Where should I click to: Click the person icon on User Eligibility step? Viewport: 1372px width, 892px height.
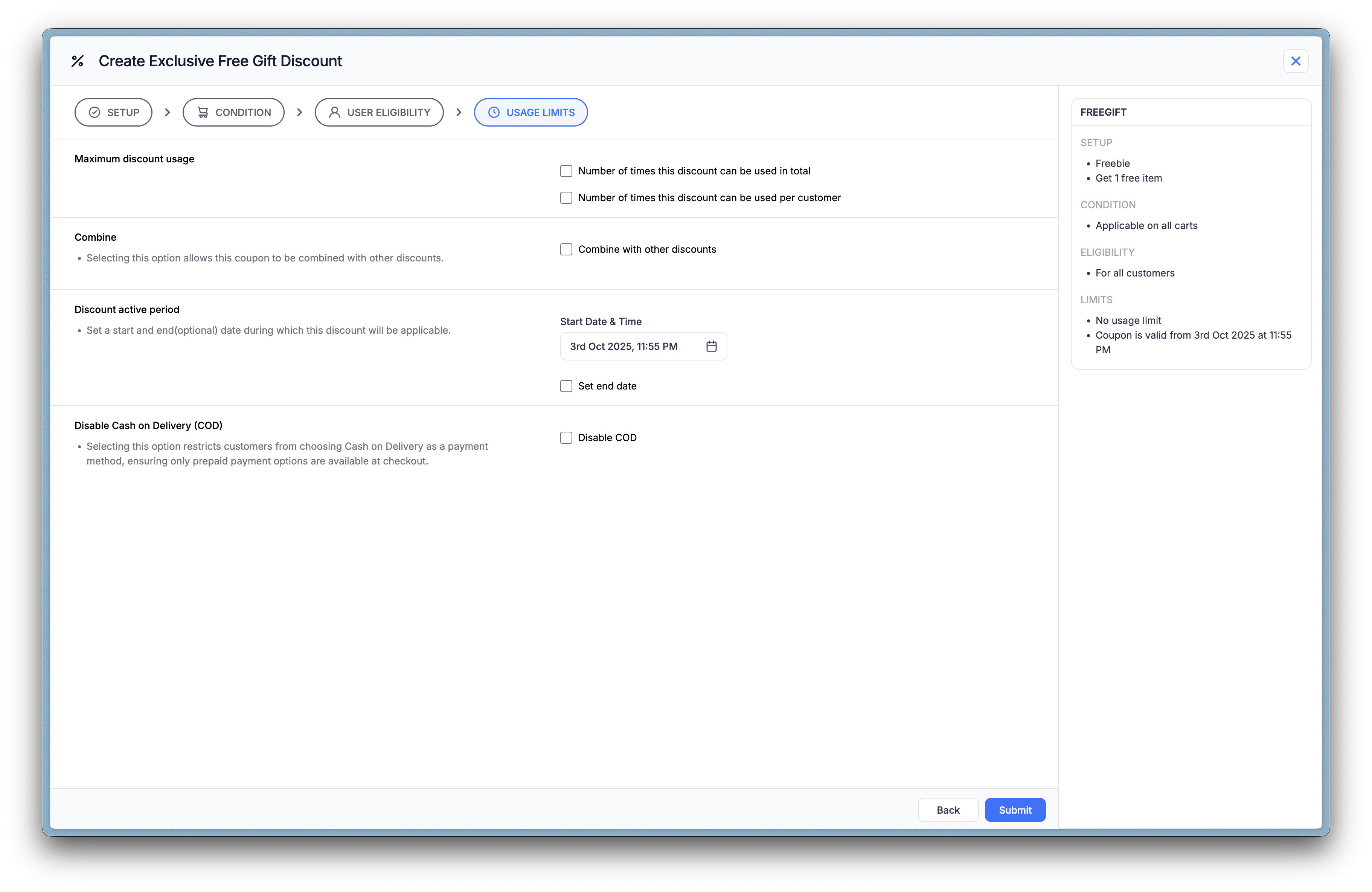[x=334, y=112]
